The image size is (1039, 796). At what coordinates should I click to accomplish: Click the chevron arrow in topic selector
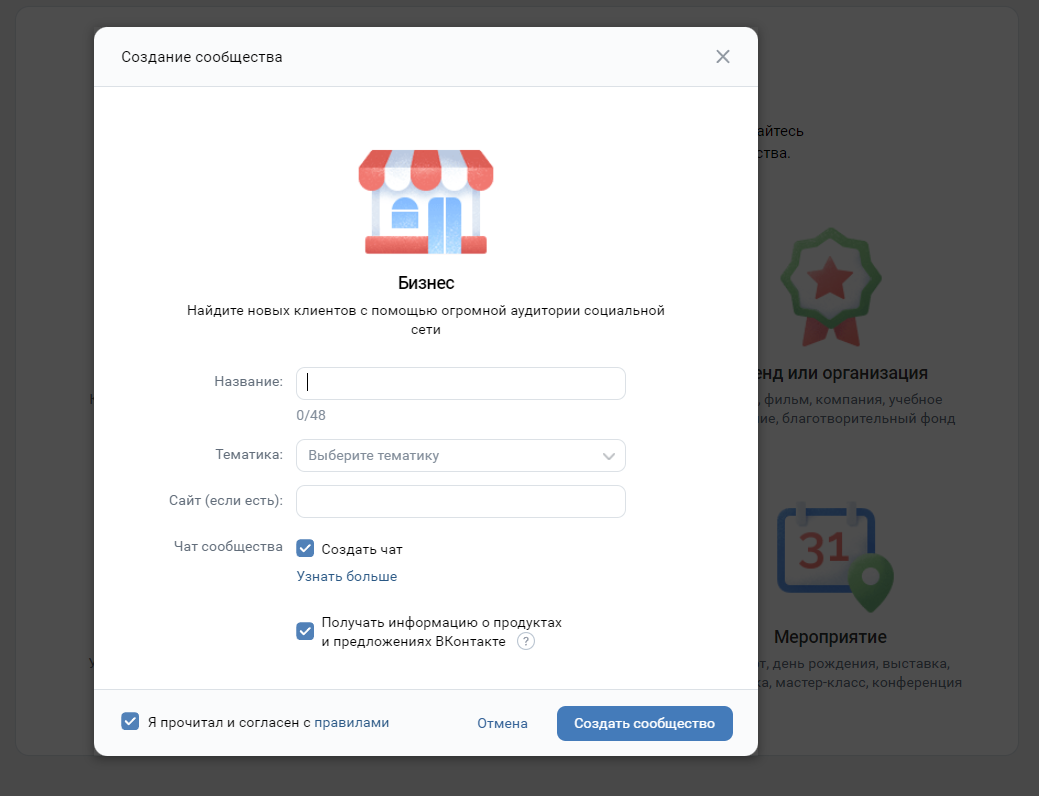[608, 456]
